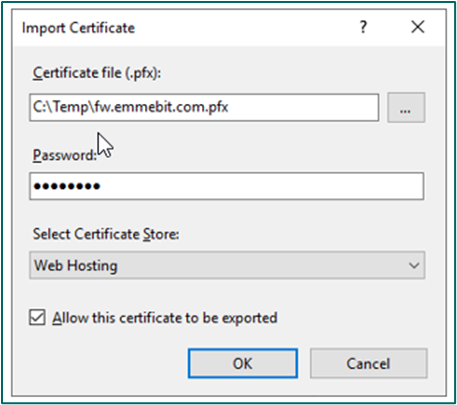Select the 'Web Hosting' text in store selector
Viewport: 457px width, 405px height.
[76, 266]
